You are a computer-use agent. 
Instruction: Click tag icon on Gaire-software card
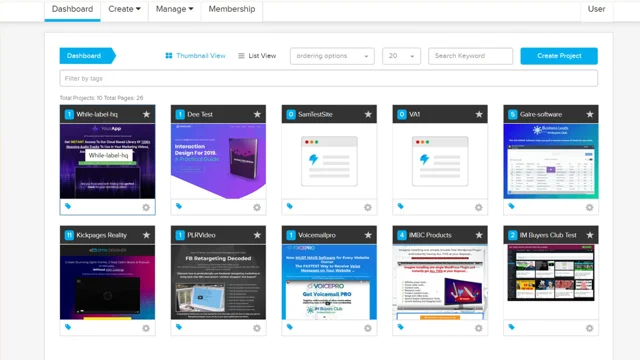[x=511, y=206]
